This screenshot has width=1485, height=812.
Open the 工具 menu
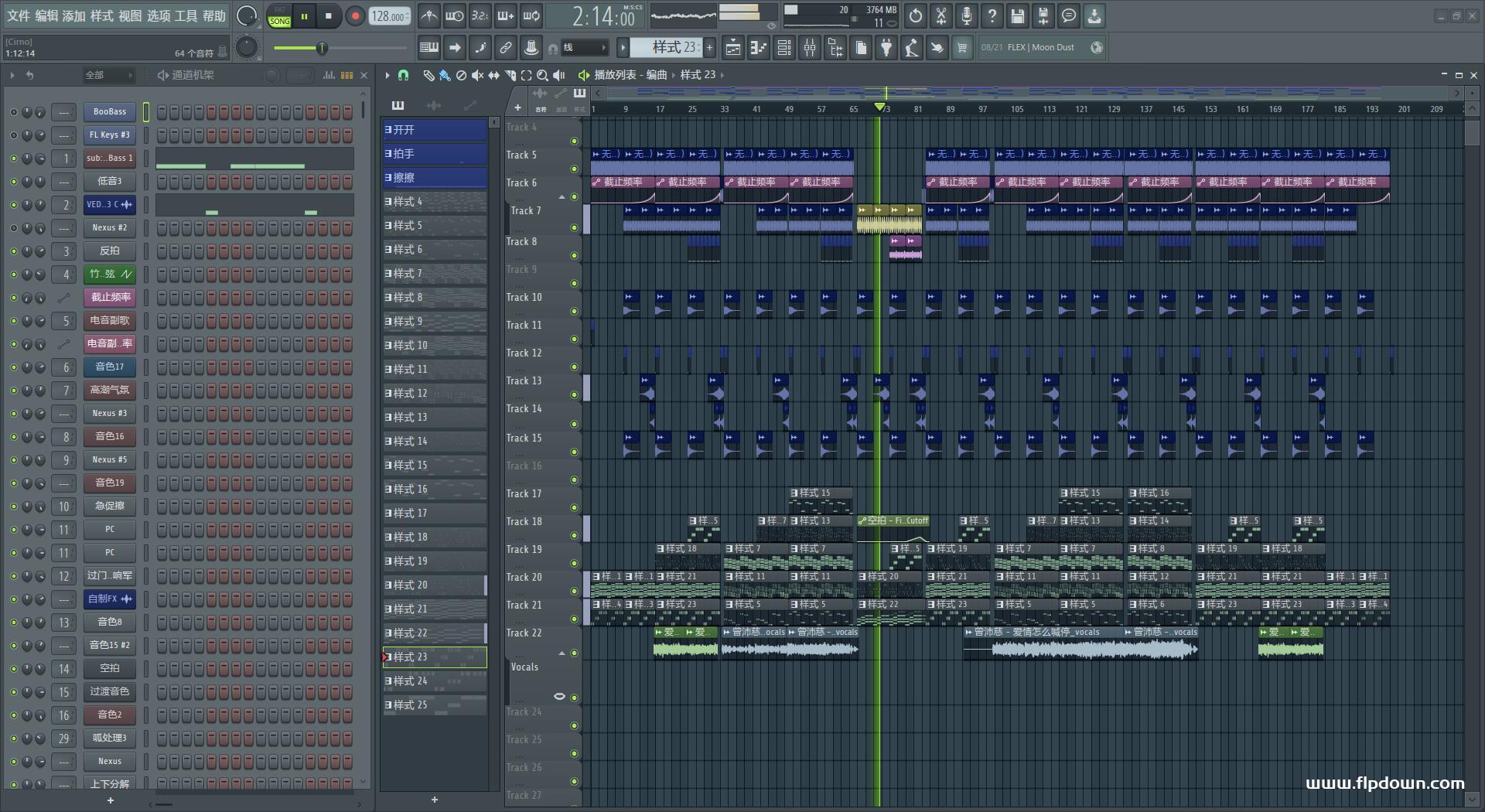186,16
